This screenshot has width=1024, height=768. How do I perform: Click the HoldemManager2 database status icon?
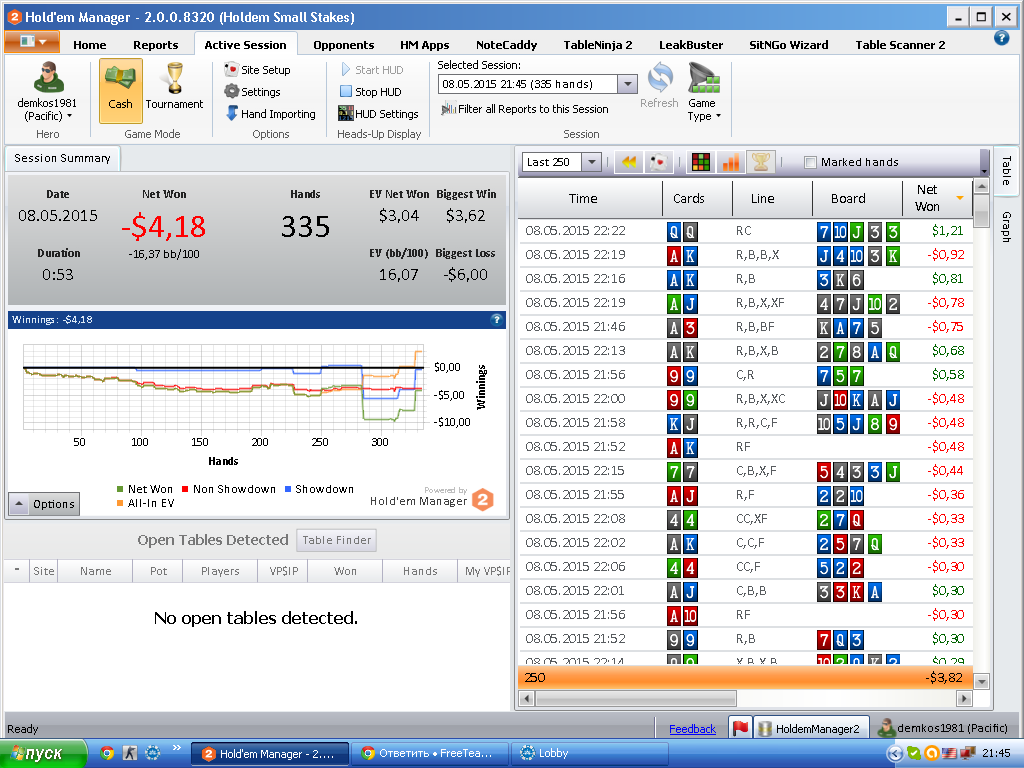click(811, 728)
